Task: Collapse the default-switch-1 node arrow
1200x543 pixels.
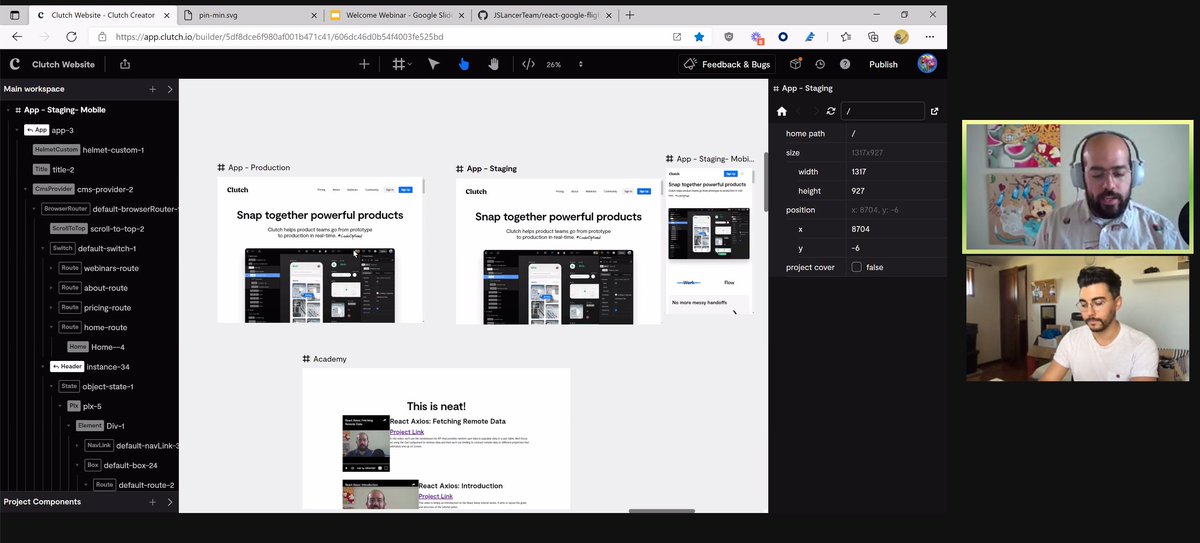Action: tap(44, 248)
